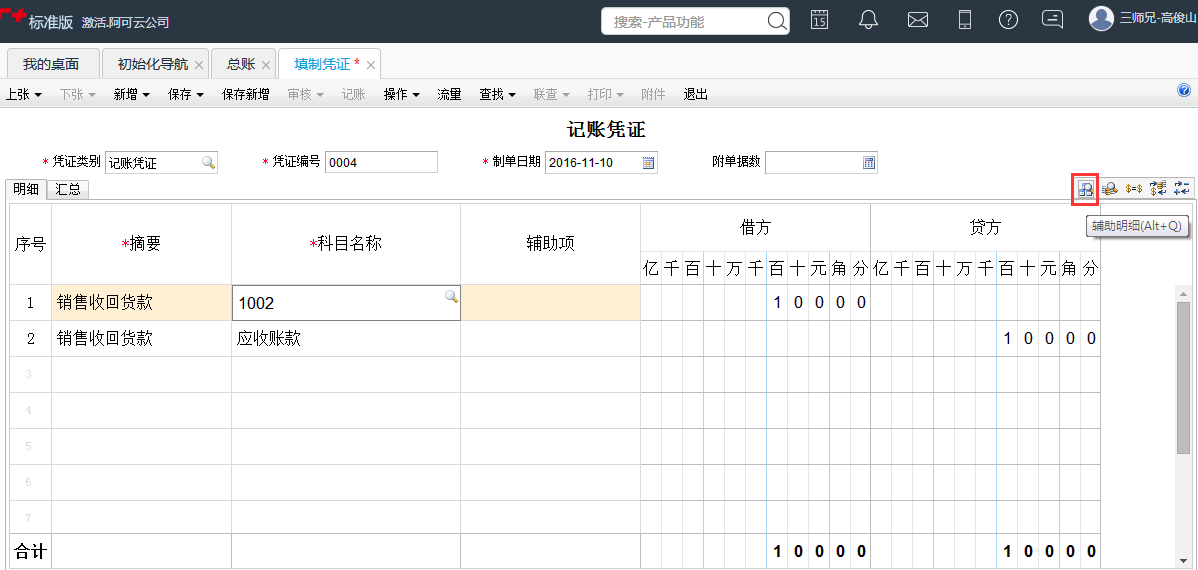Open the calendar icon in the top header
The height and width of the screenshot is (570, 1198).
[x=820, y=20]
